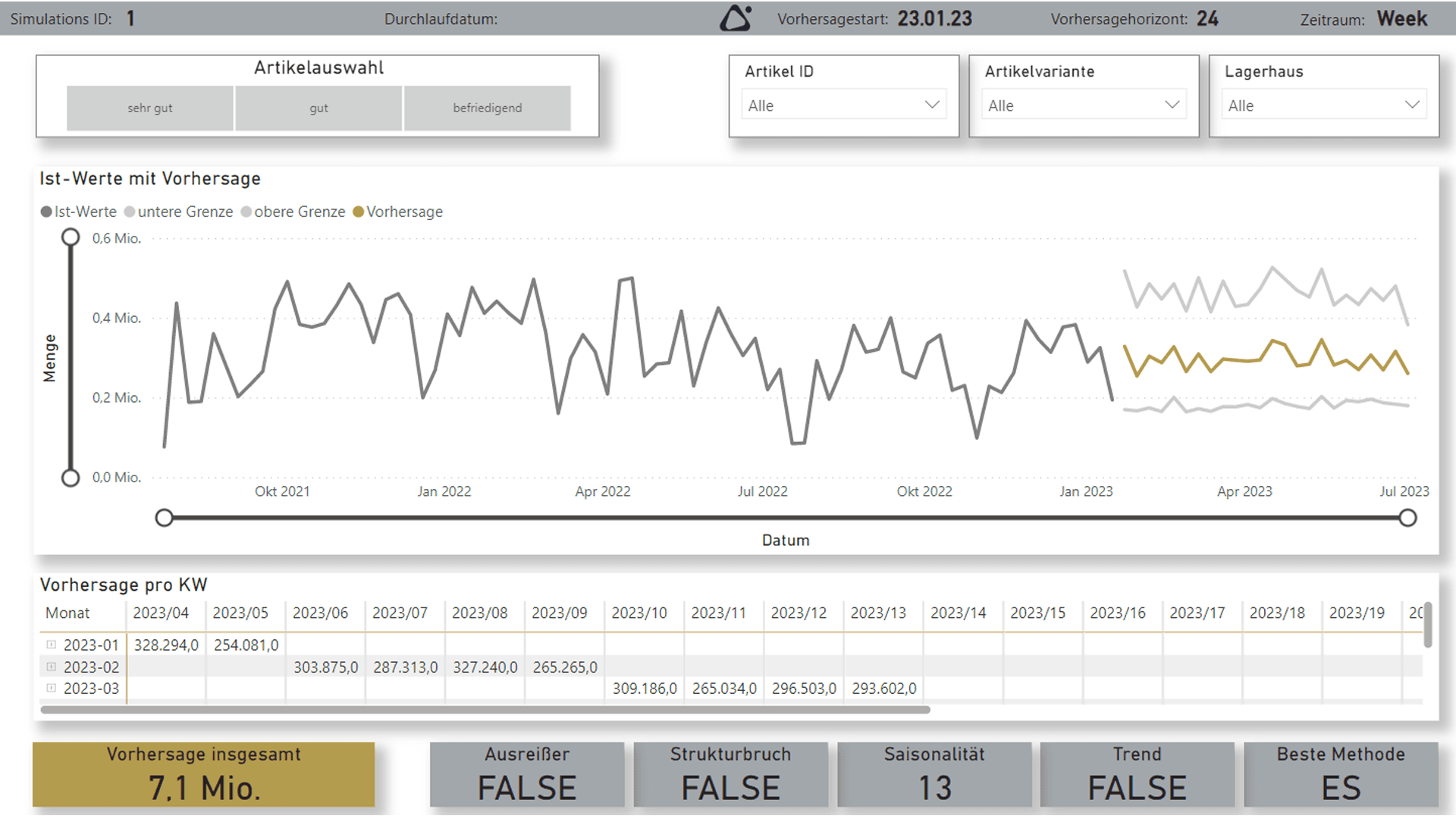Sort by the 2023/04 column header

click(161, 613)
